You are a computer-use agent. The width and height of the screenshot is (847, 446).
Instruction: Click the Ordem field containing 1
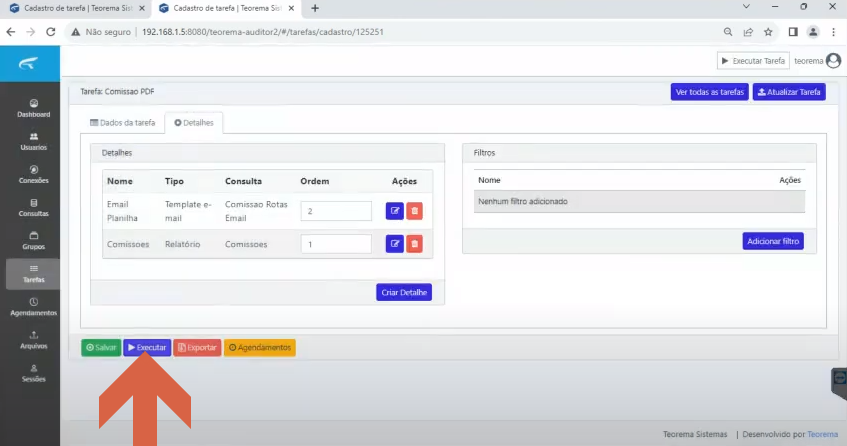pos(336,244)
